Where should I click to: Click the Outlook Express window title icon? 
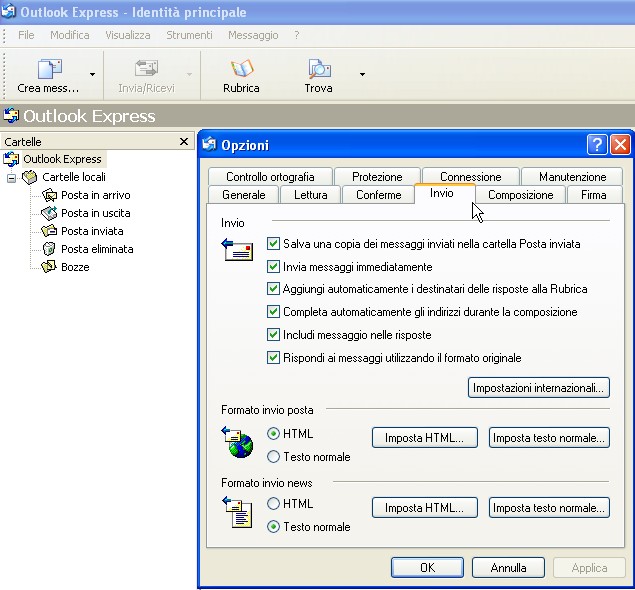tap(9, 11)
